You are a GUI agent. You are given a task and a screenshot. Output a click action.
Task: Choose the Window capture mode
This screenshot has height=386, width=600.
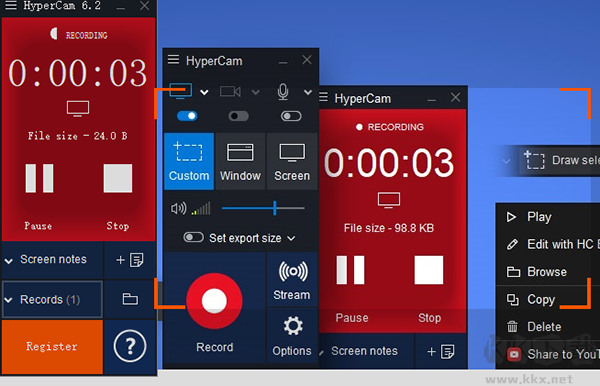point(240,161)
